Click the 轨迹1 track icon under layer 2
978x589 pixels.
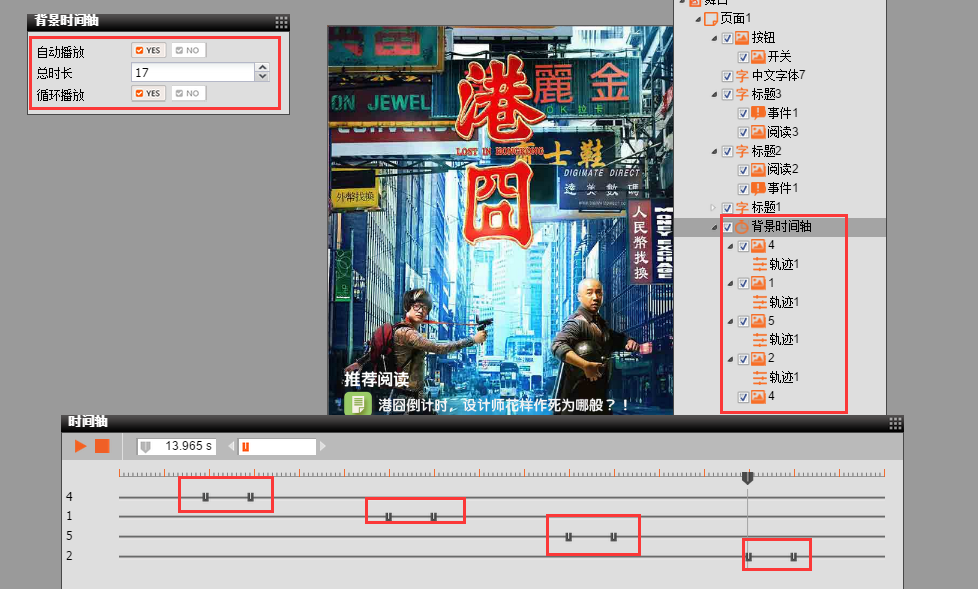[x=759, y=377]
